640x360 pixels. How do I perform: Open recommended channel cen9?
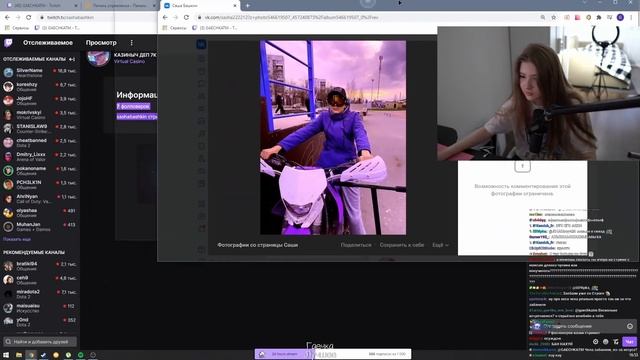pos(40,280)
